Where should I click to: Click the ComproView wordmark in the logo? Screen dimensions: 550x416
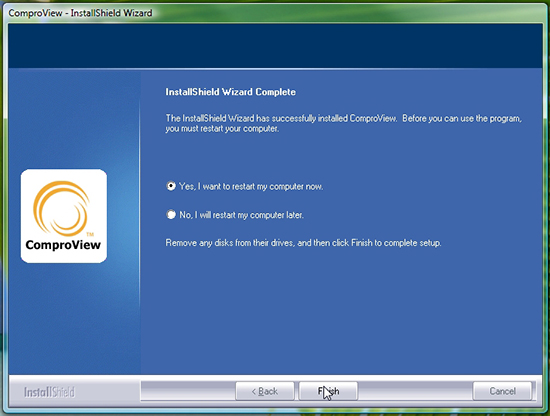pos(63,244)
